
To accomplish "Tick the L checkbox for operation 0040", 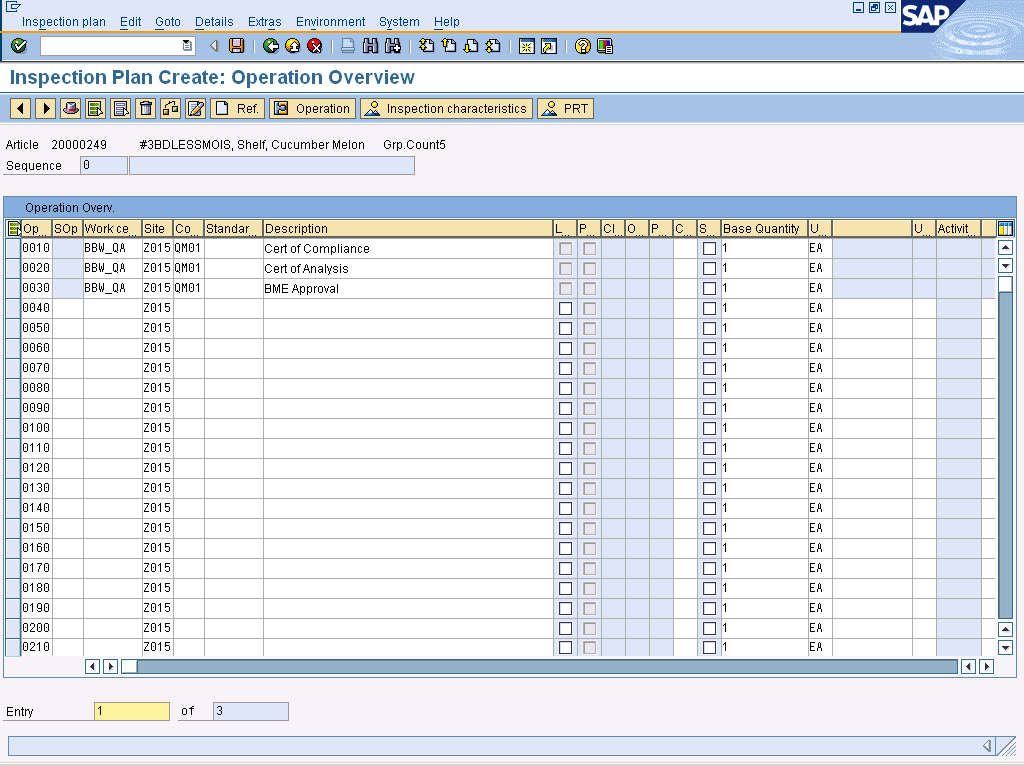I will pos(566,308).
